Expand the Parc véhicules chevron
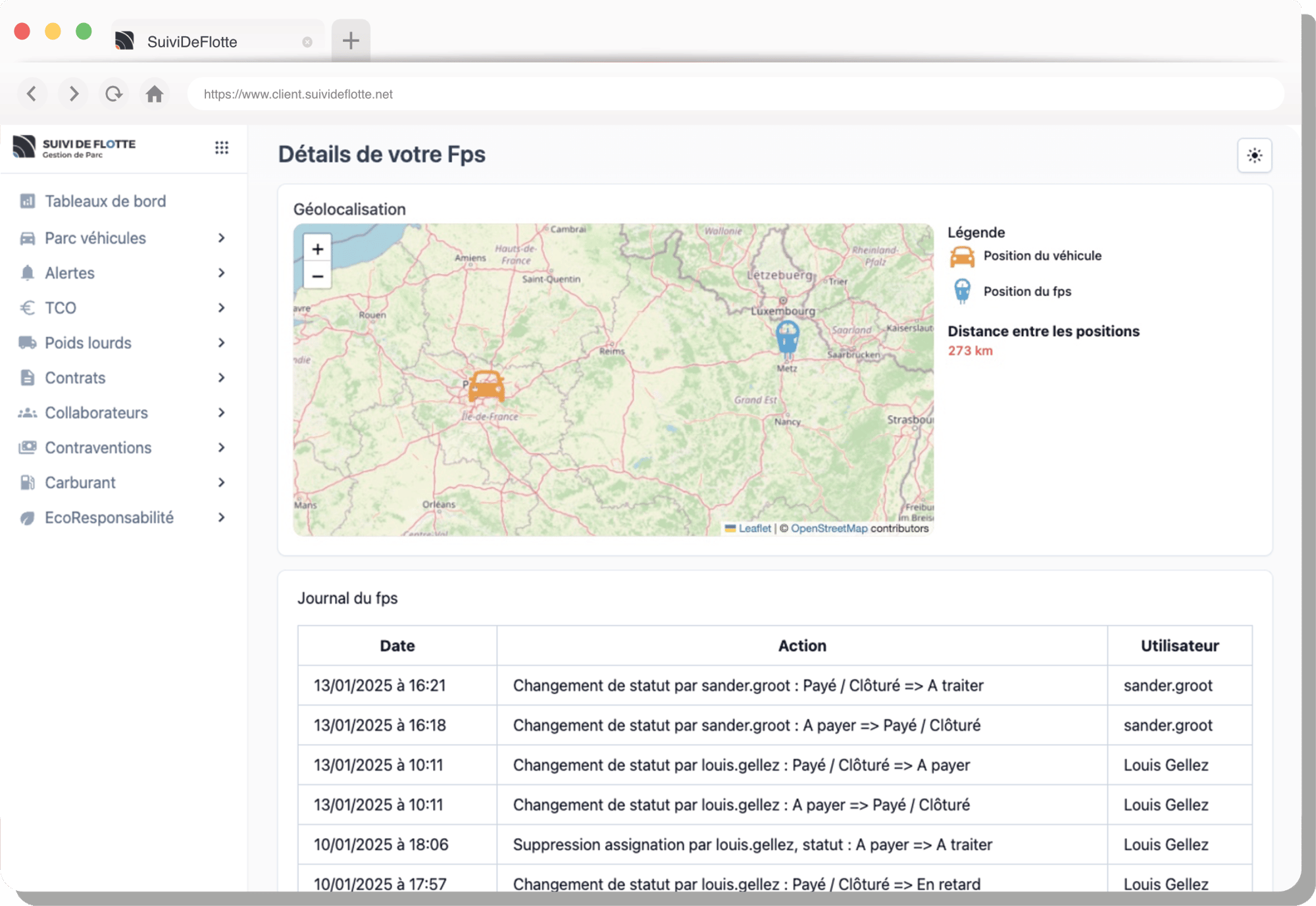Screen dimensions: 1316x906 [222, 238]
